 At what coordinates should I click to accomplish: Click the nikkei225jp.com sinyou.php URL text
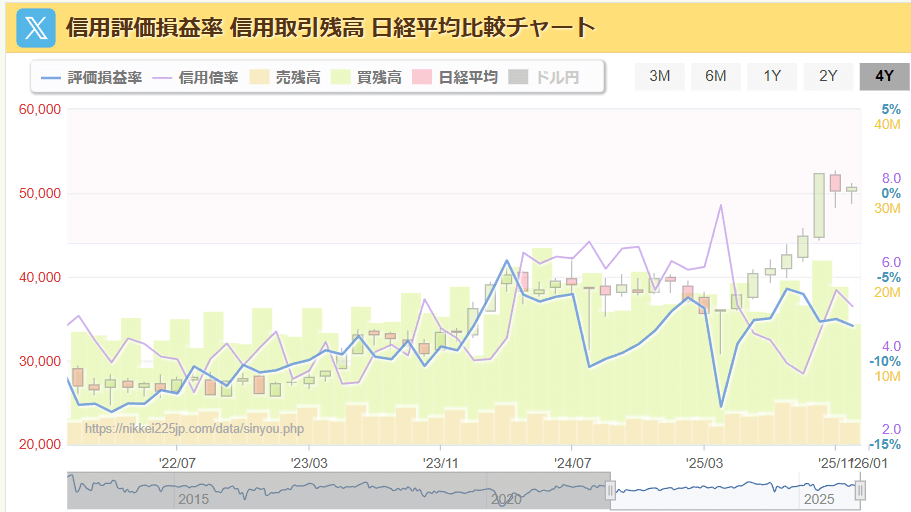(x=194, y=428)
